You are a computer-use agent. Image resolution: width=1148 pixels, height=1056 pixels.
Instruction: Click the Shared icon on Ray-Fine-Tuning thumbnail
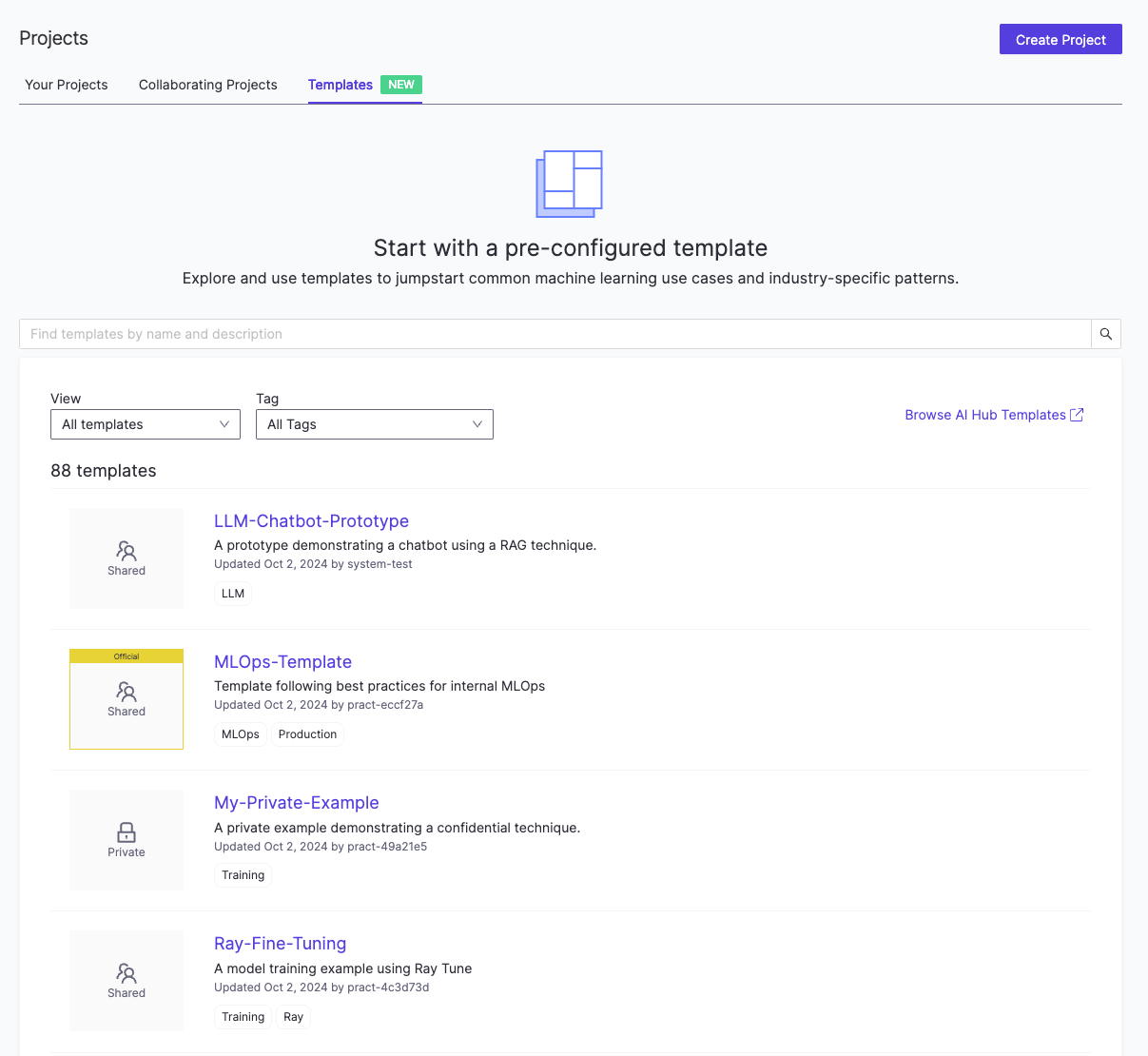point(126,973)
